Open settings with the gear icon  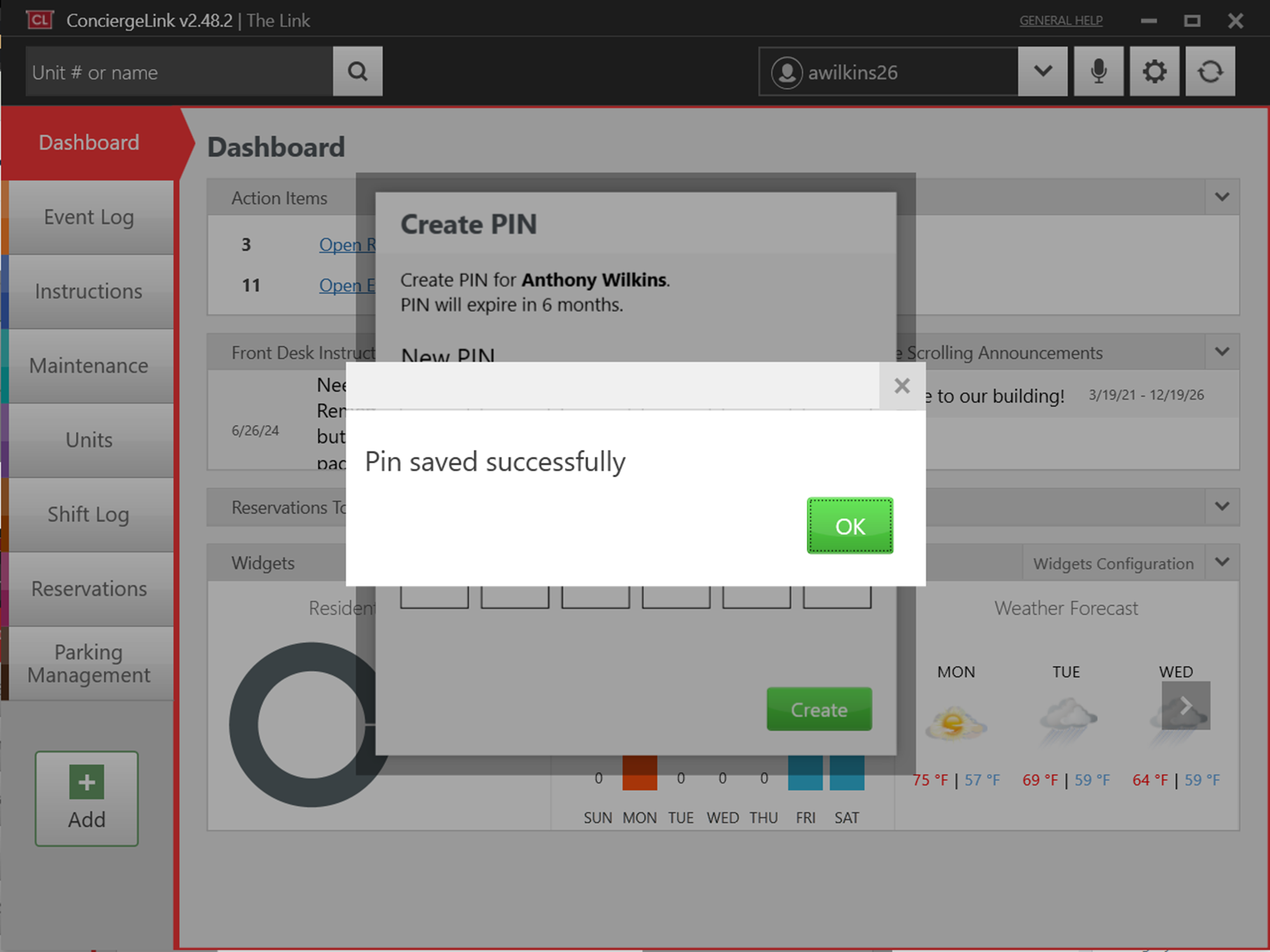coord(1154,71)
